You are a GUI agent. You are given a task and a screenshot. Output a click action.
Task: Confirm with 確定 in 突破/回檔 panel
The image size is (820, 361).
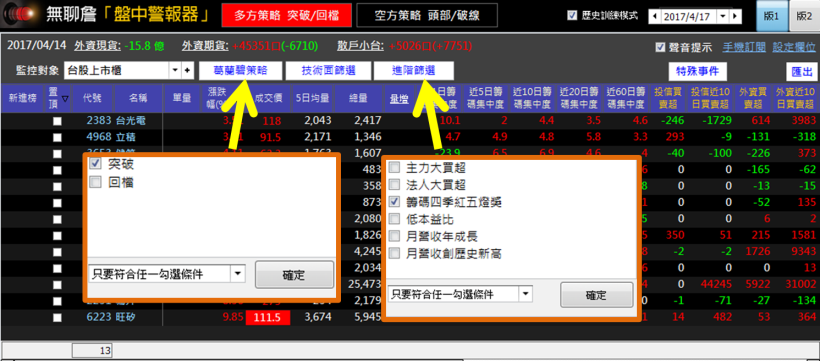pos(294,275)
